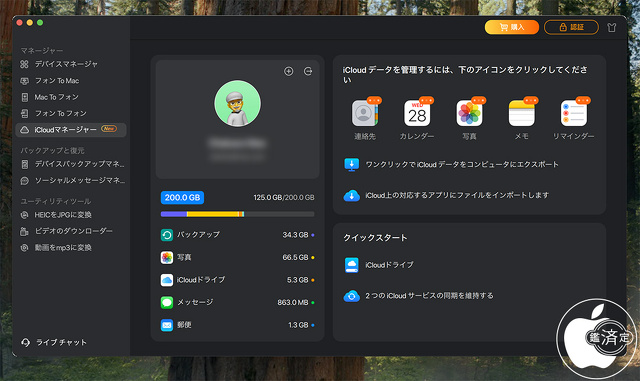
Task: Open the メモ notes icon
Action: [x=521, y=113]
